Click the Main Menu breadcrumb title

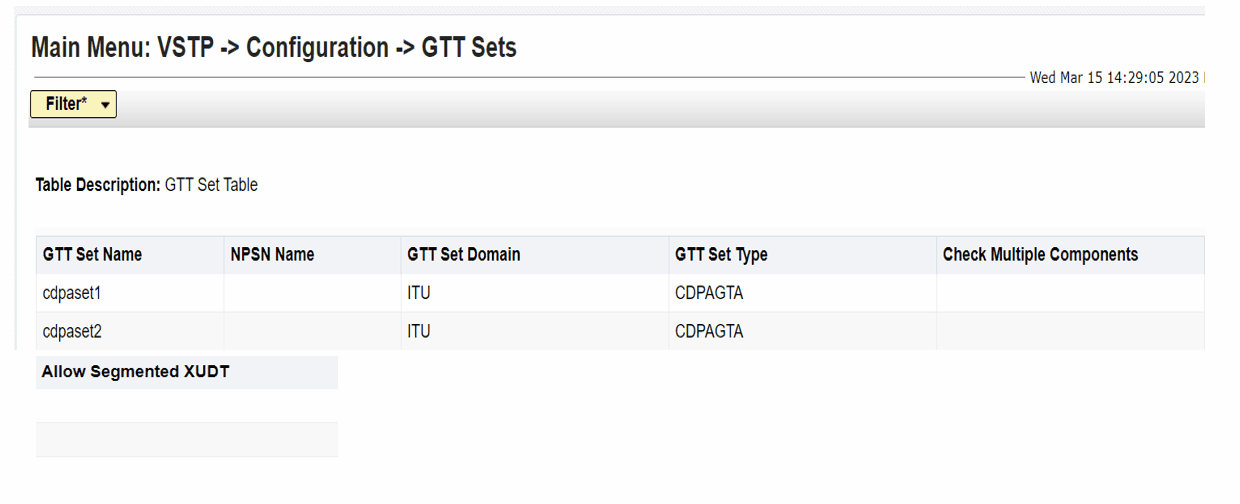pos(274,47)
